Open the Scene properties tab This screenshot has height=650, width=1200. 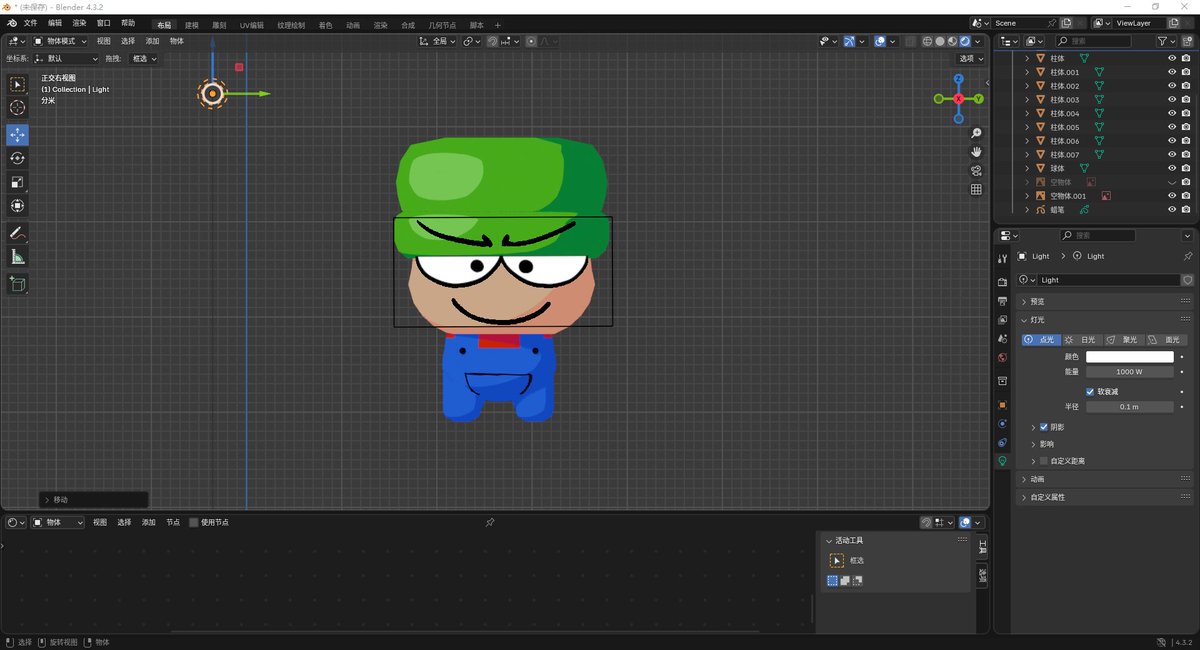click(x=1002, y=339)
